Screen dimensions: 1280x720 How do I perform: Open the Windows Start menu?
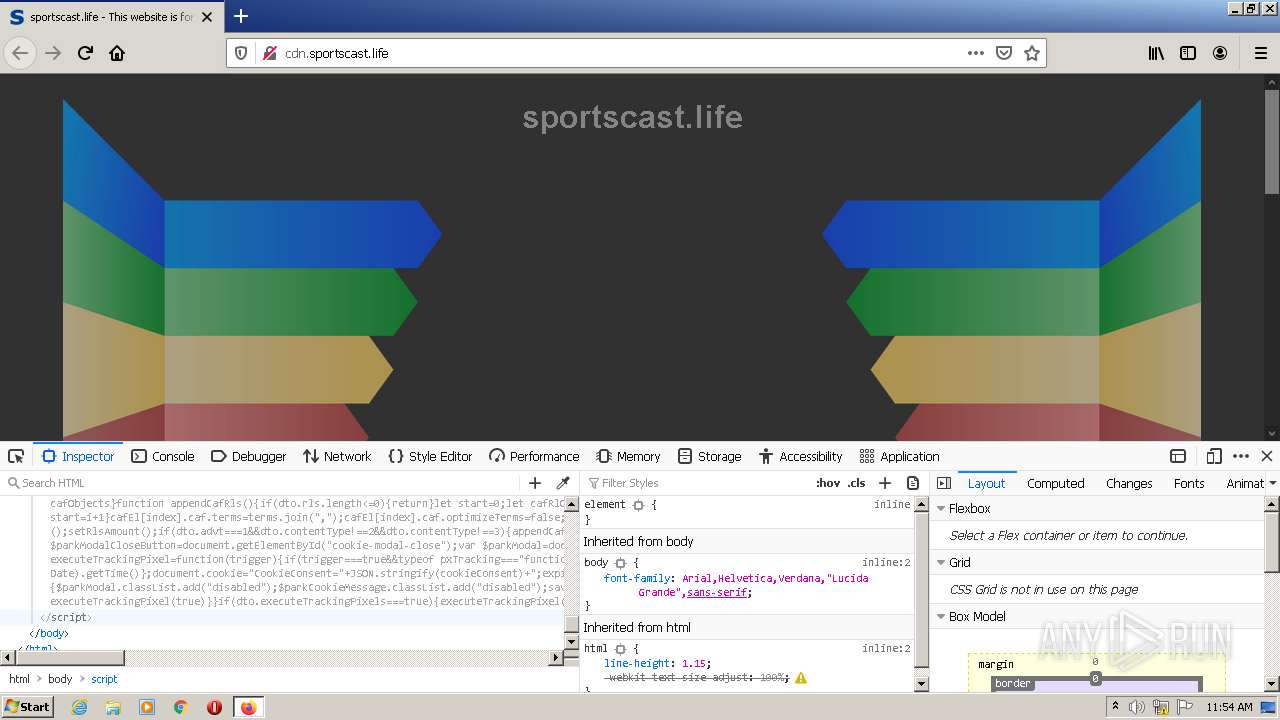tap(27, 706)
